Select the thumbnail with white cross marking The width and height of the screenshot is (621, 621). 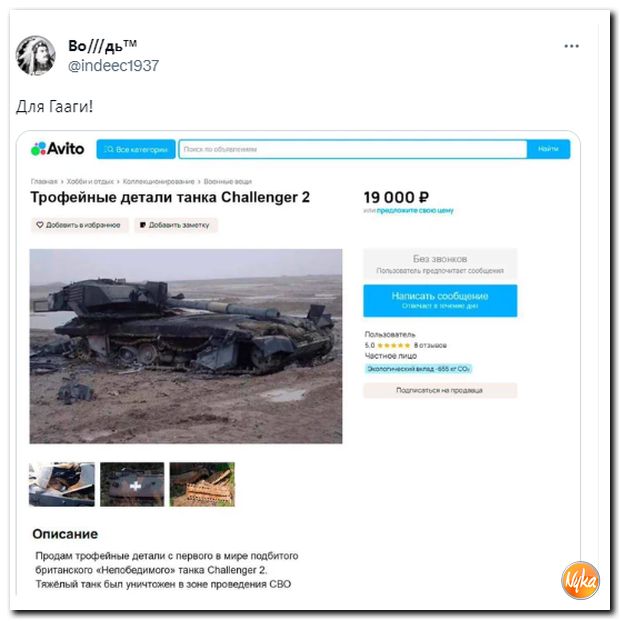click(x=132, y=484)
